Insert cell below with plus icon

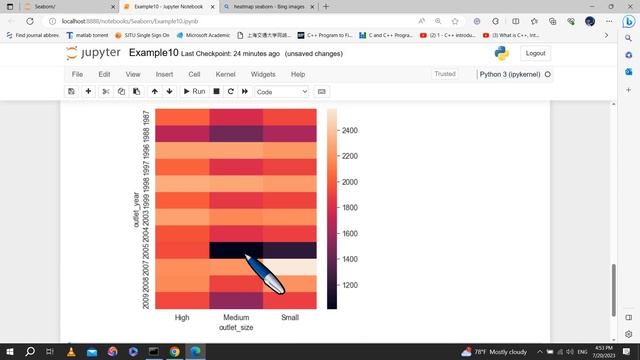88,91
